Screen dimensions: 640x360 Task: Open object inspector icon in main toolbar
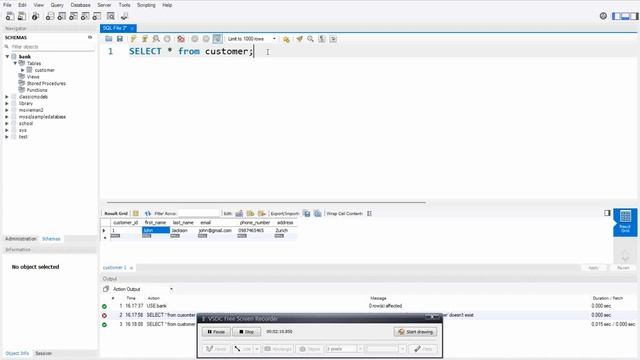[x=36, y=16]
